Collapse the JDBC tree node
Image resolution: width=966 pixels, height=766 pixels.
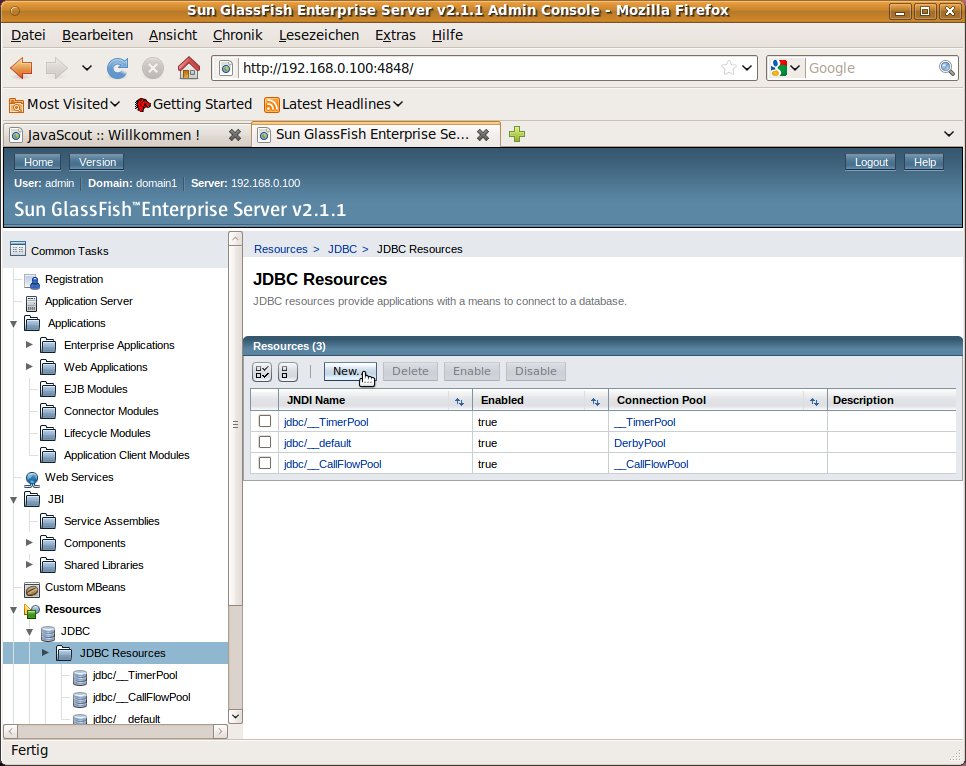[29, 632]
